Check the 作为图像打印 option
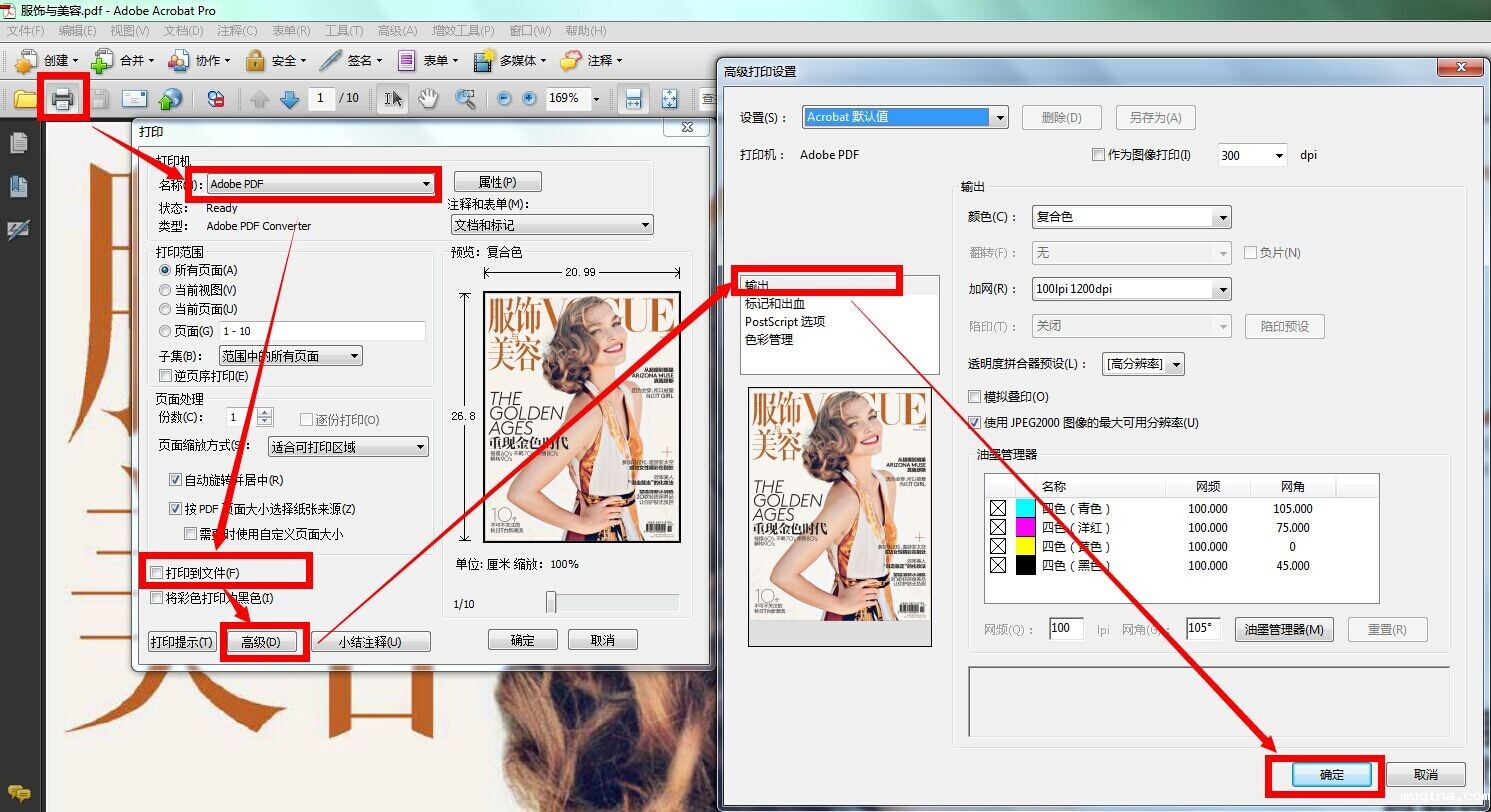 click(1099, 155)
